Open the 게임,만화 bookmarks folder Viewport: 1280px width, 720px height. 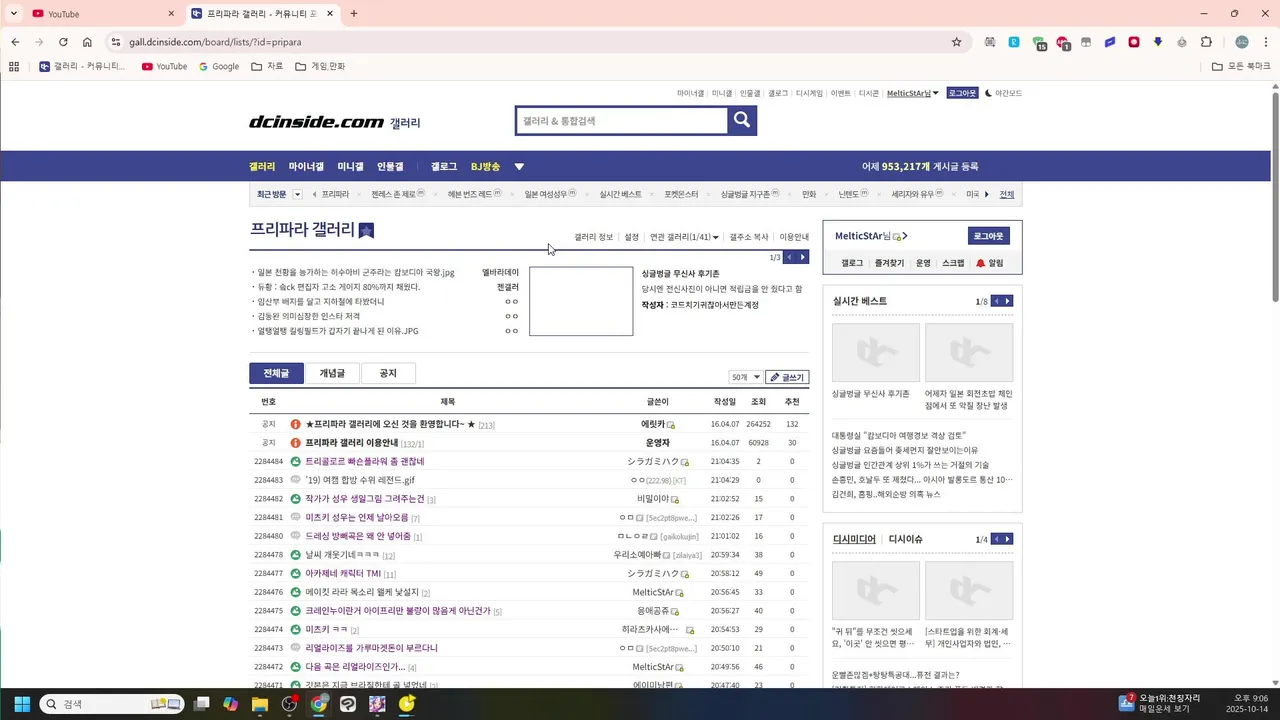[x=319, y=66]
